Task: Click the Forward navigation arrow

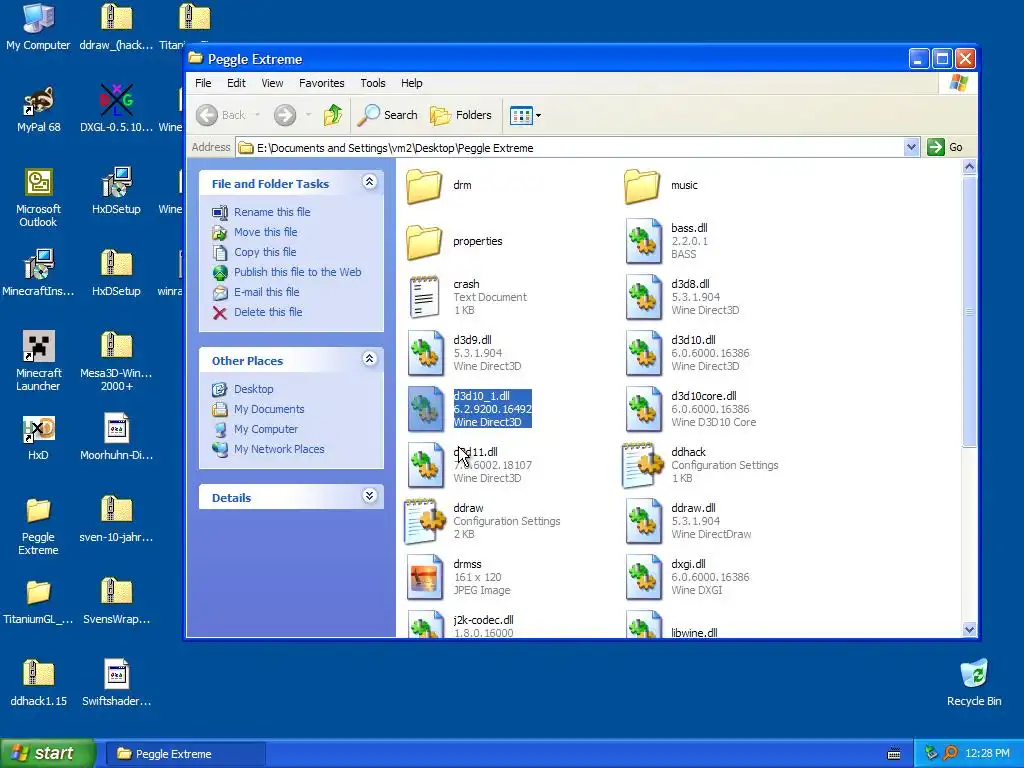Action: tap(285, 116)
